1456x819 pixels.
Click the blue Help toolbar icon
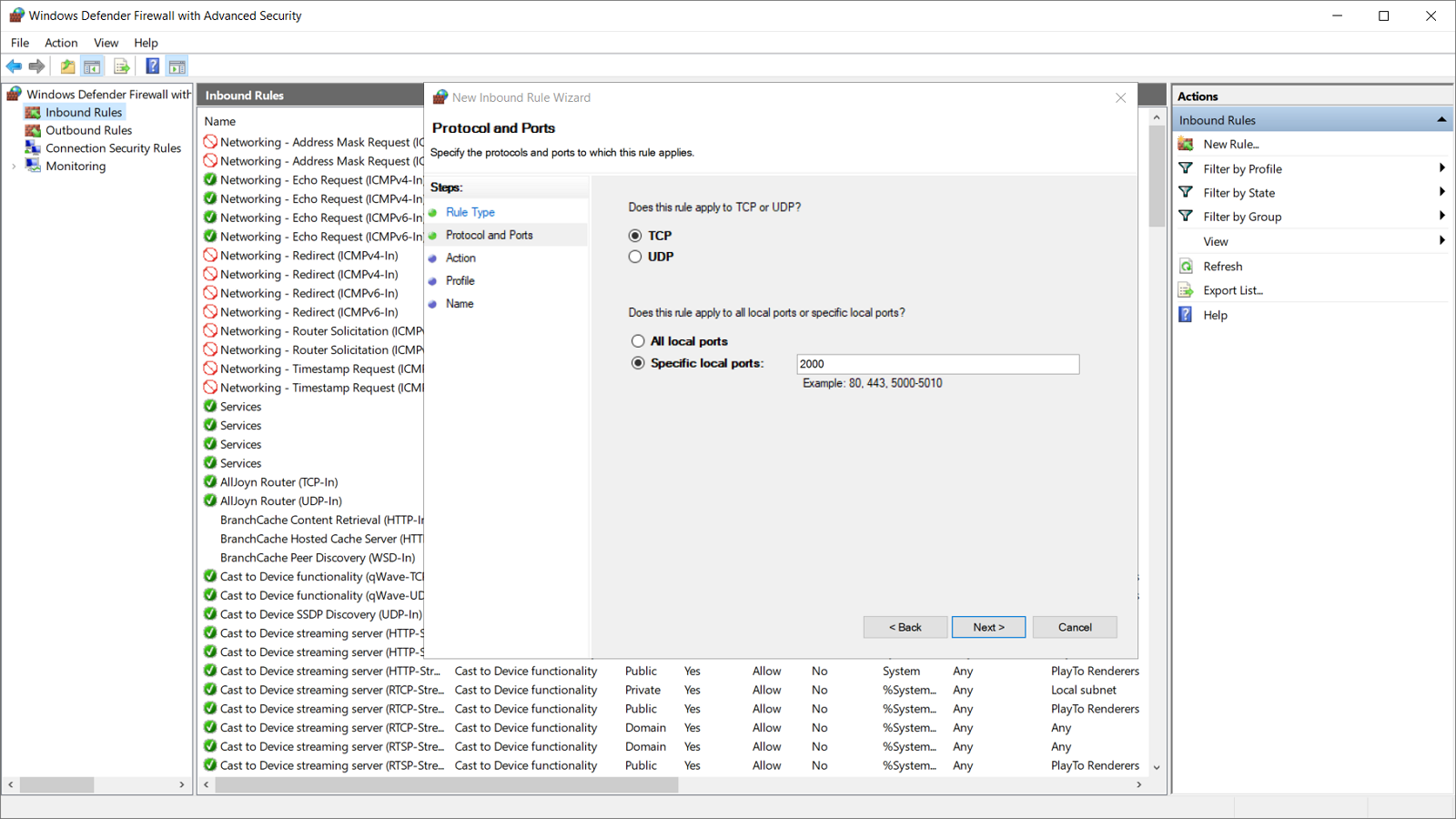coord(152,66)
